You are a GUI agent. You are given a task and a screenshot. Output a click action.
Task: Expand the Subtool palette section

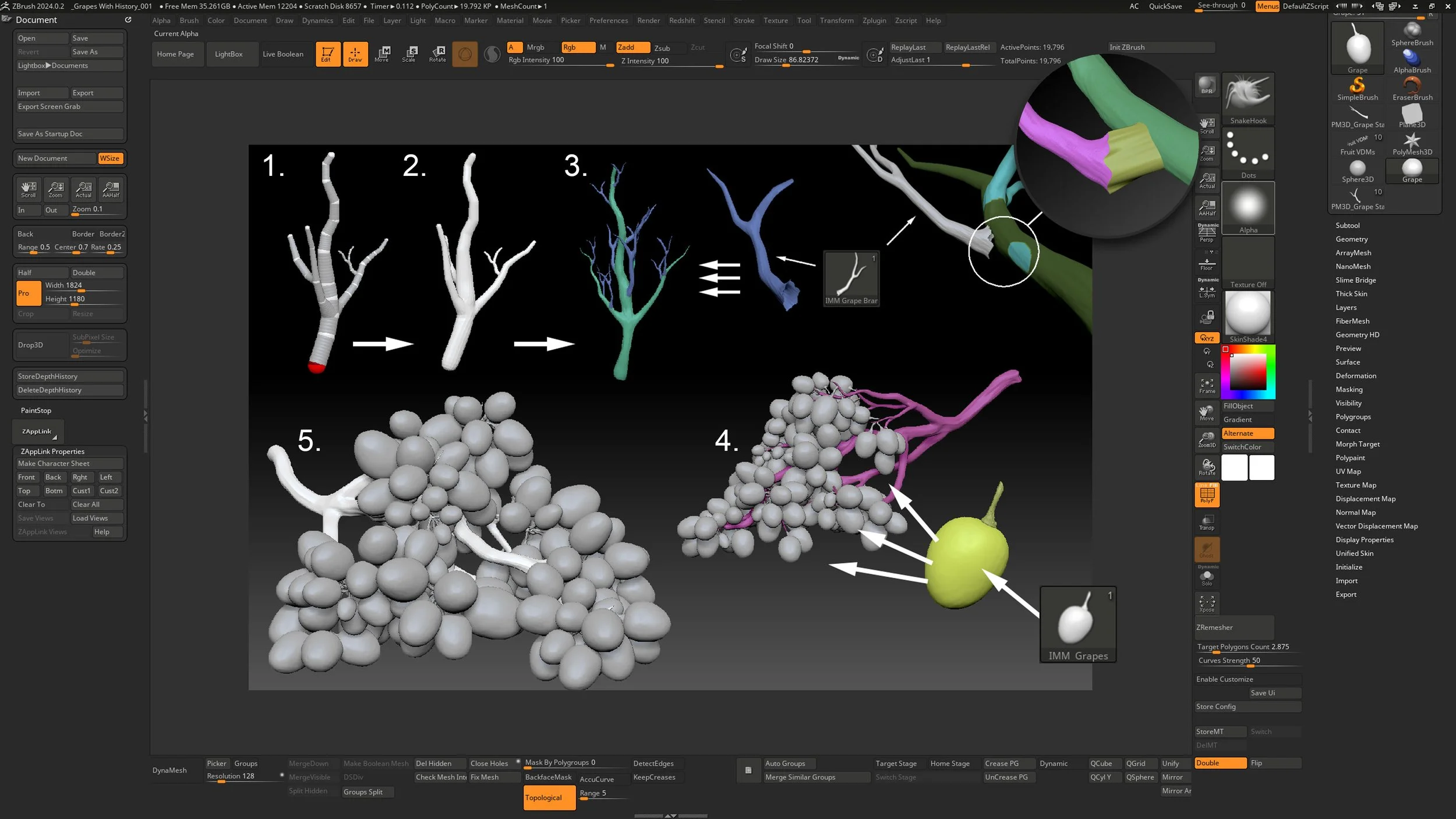pyautogui.click(x=1347, y=225)
